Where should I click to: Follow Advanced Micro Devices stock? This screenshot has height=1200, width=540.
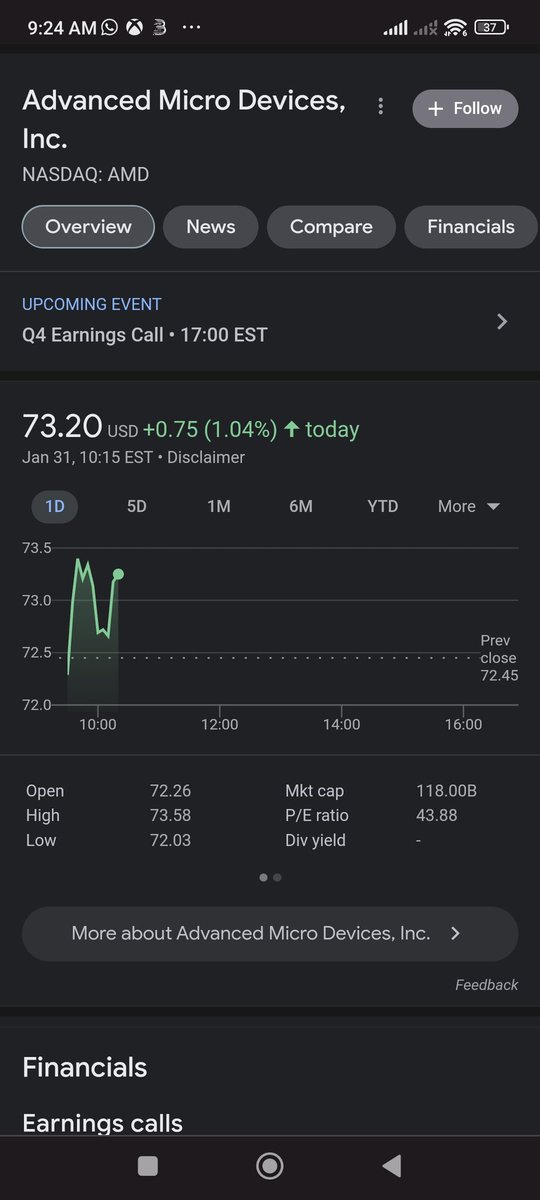coord(465,108)
